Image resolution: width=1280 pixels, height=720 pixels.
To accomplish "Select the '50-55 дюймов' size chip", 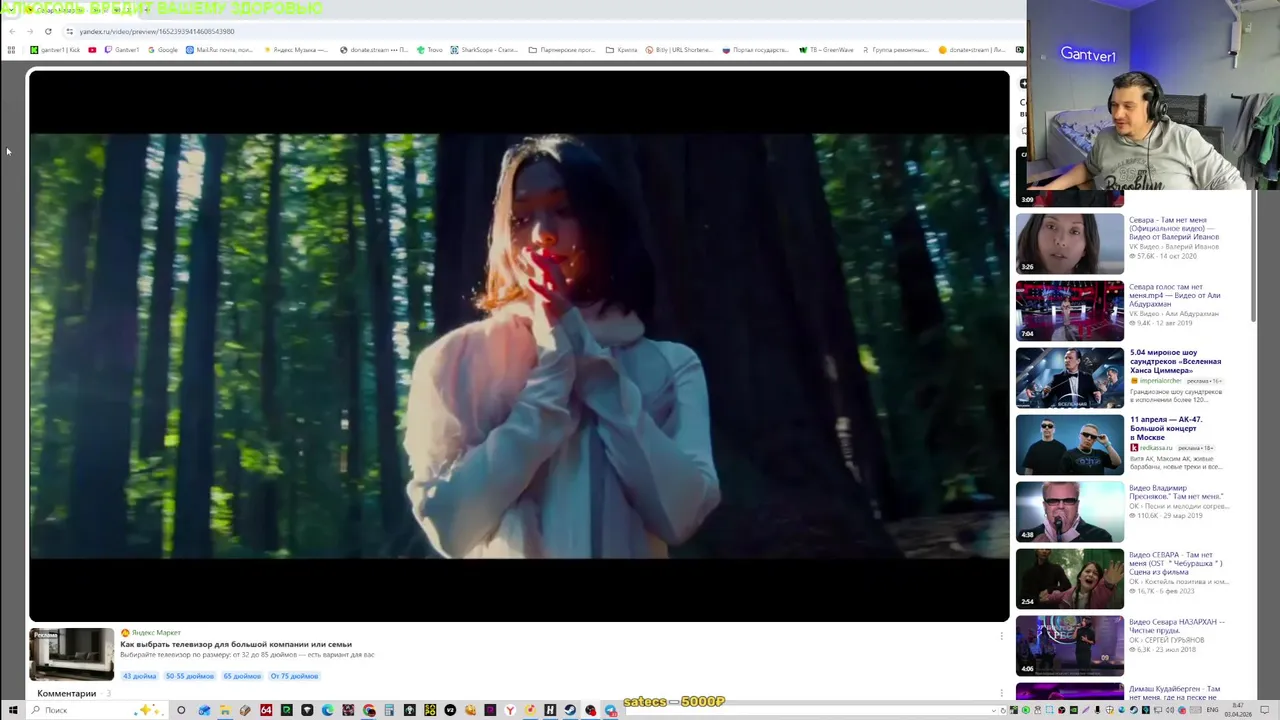I will [190, 676].
